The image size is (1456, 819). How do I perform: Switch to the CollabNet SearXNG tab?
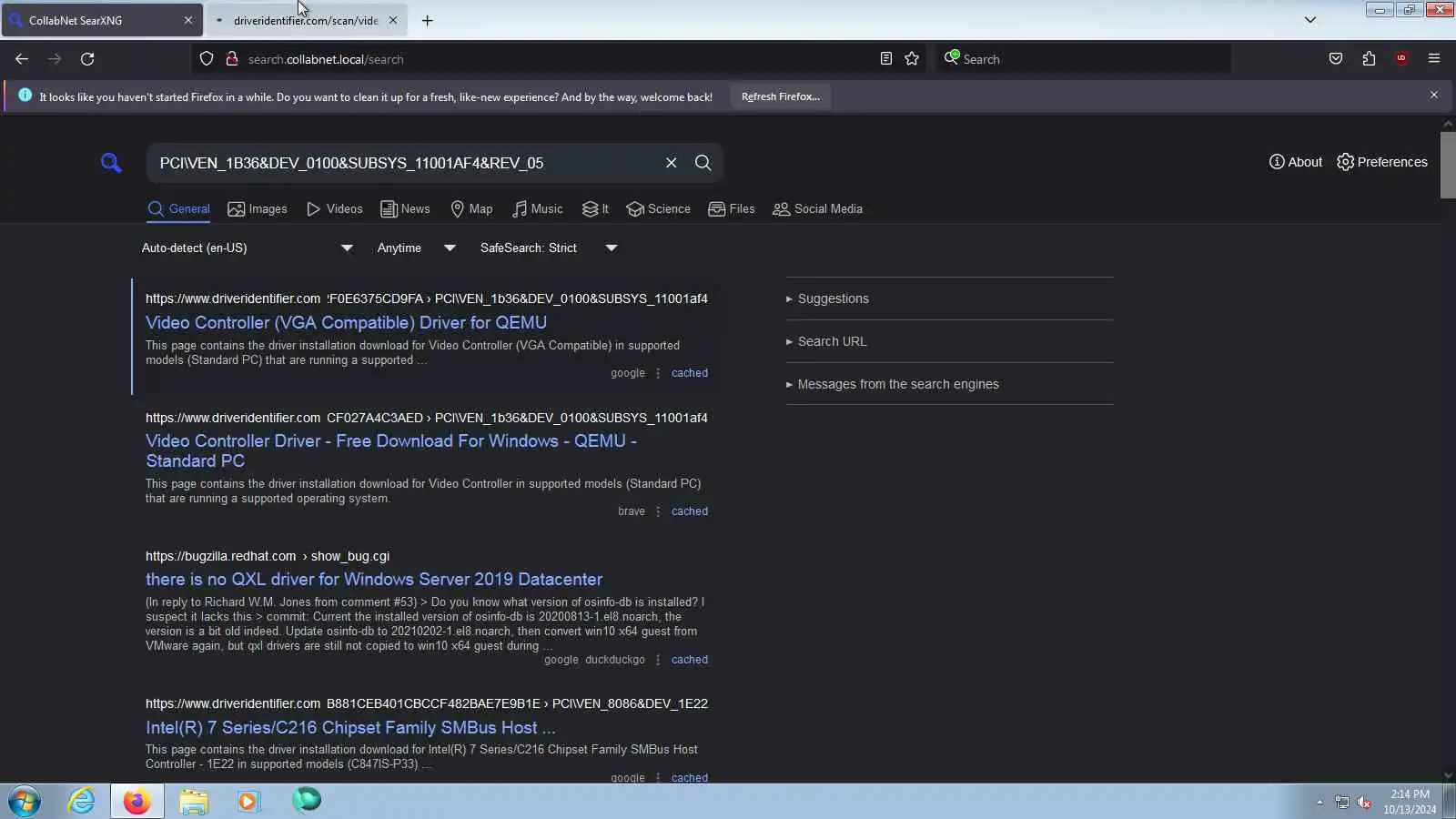click(102, 20)
